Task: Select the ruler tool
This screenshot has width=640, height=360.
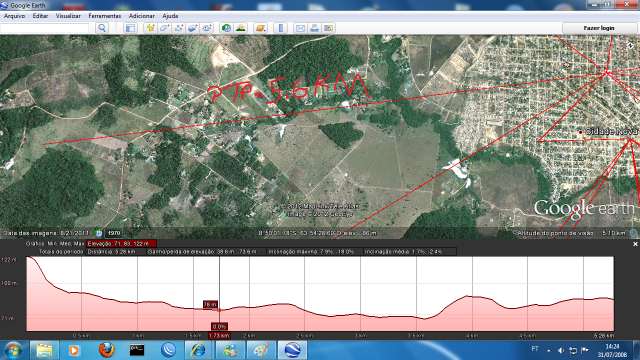Action: coord(281,28)
